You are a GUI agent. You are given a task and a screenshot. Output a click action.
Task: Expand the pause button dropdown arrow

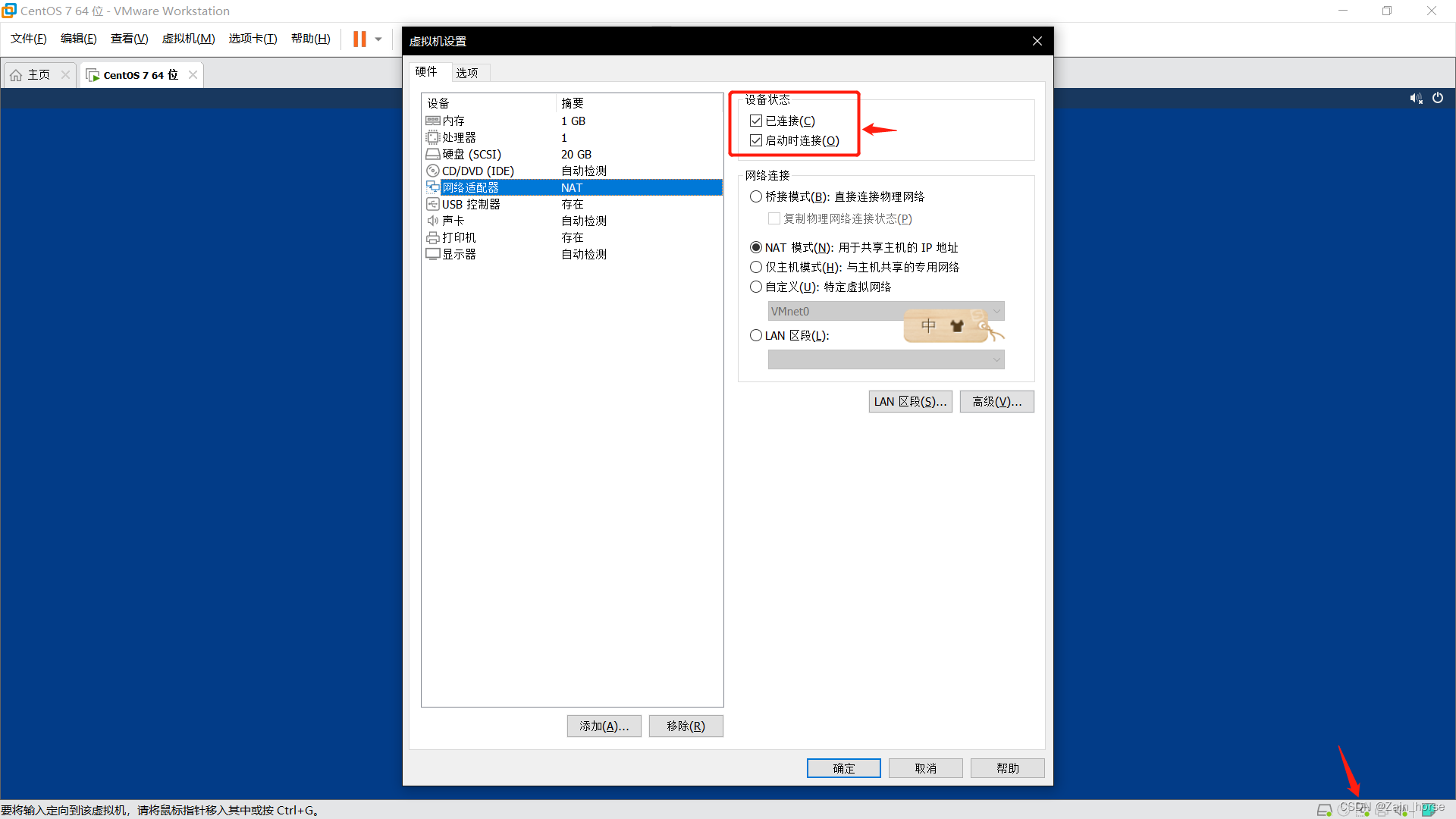point(378,39)
